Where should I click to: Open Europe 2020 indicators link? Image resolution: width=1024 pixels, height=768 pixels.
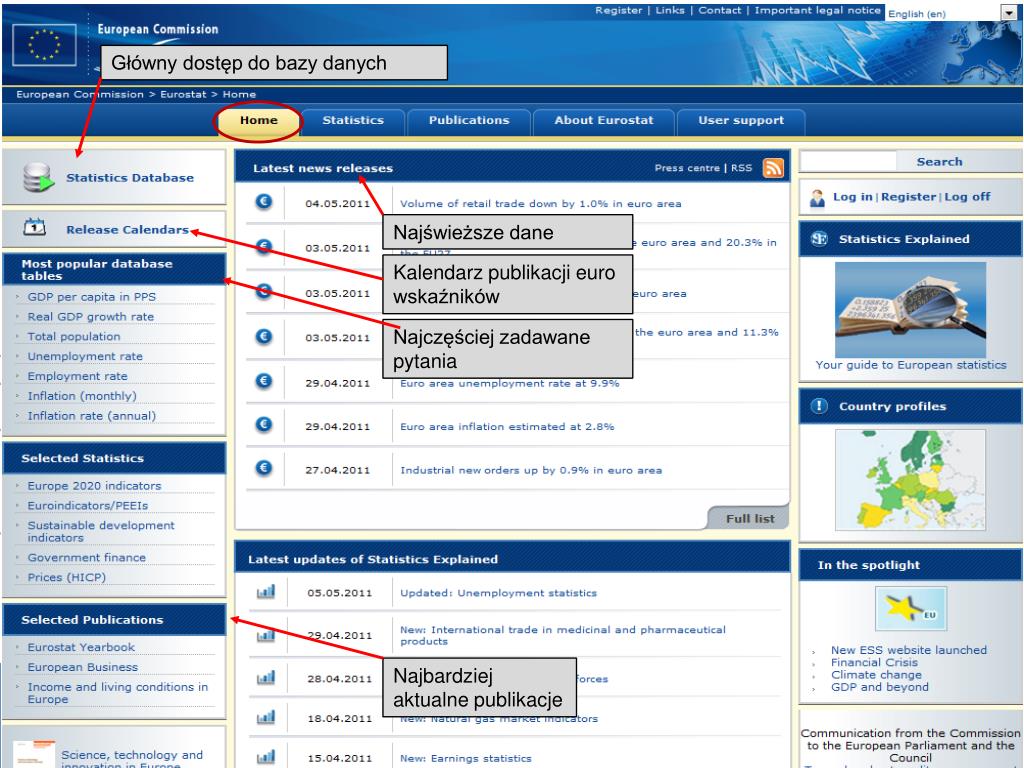coord(94,486)
